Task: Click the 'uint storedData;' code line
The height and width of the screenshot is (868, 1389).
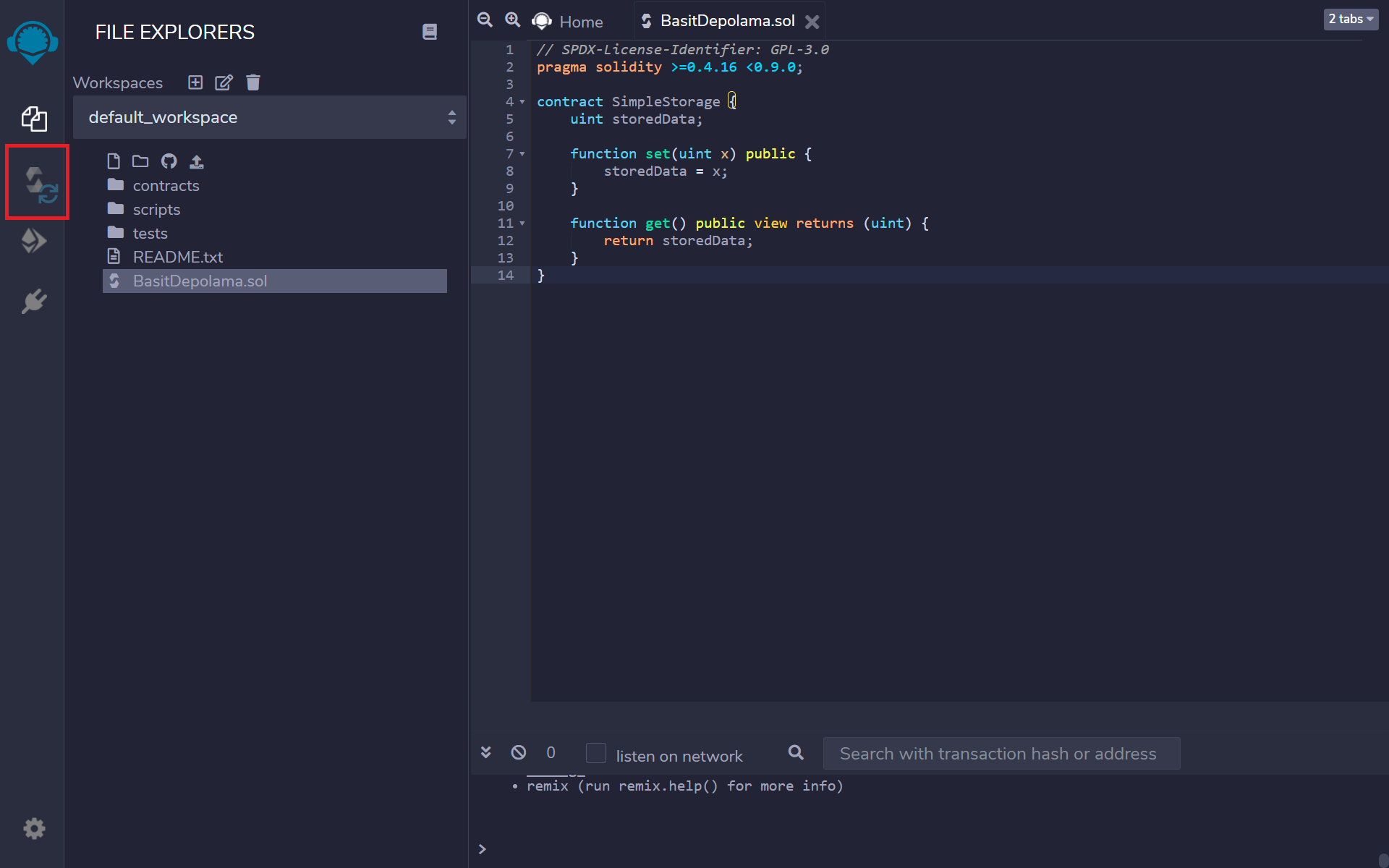Action: (636, 119)
